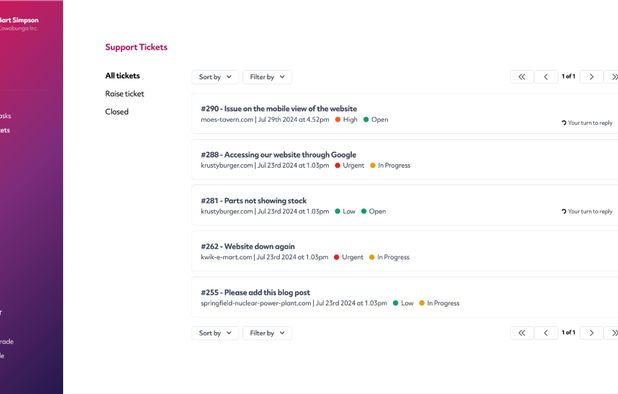Click Urgent priority label on ticket #262
The height and width of the screenshot is (394, 618).
point(352,257)
